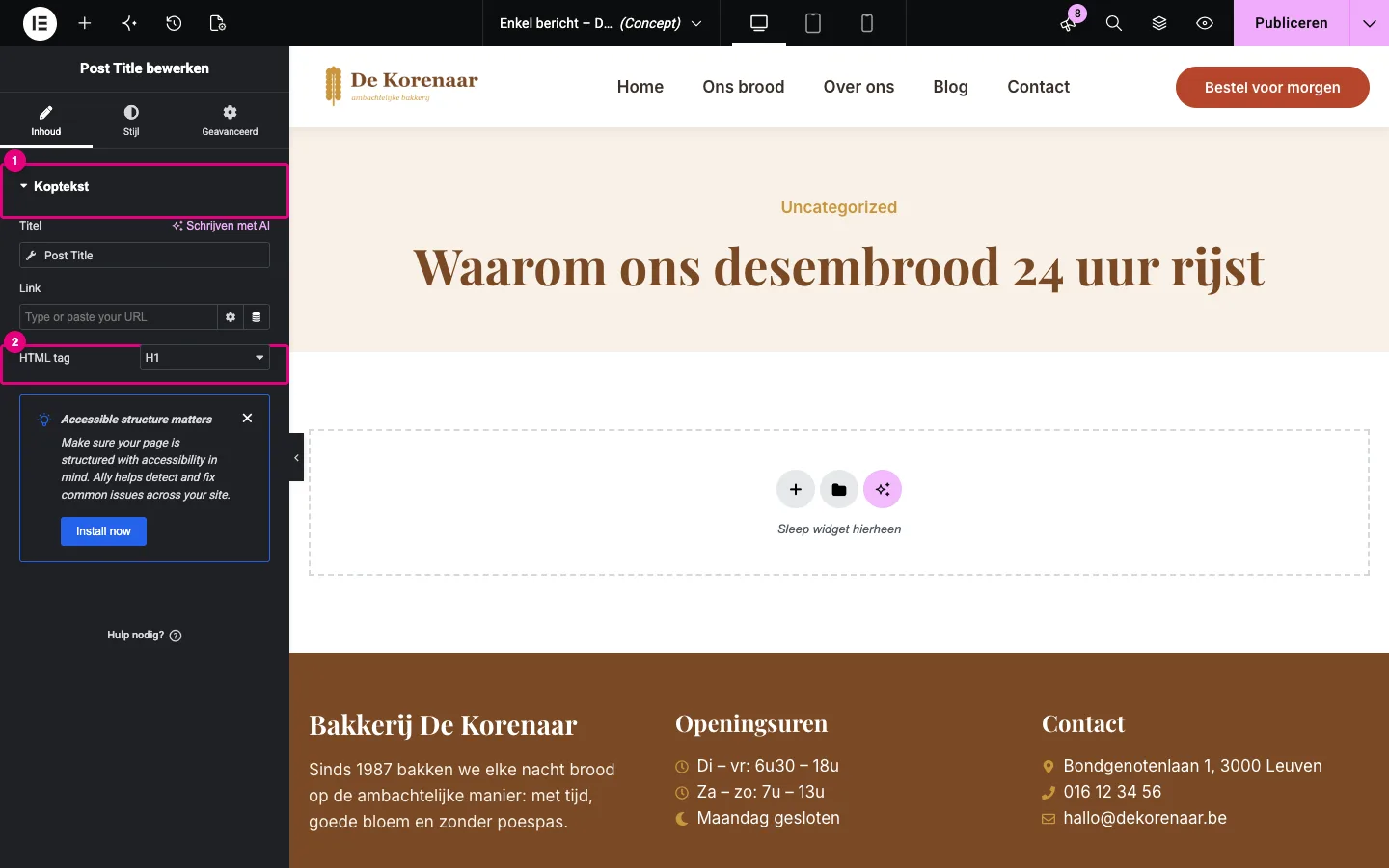Open the Structure layers panel
This screenshot has width=1389, height=868.
click(x=1159, y=23)
